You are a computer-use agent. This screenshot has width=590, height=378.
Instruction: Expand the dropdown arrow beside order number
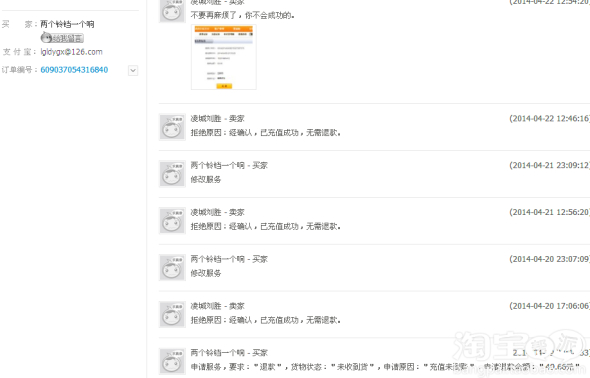click(133, 70)
